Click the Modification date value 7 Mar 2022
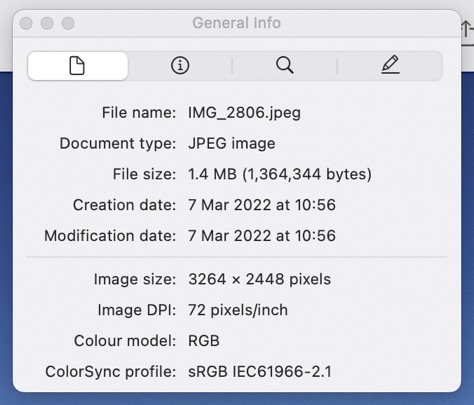Screen dimensions: 474x405 click(x=262, y=236)
